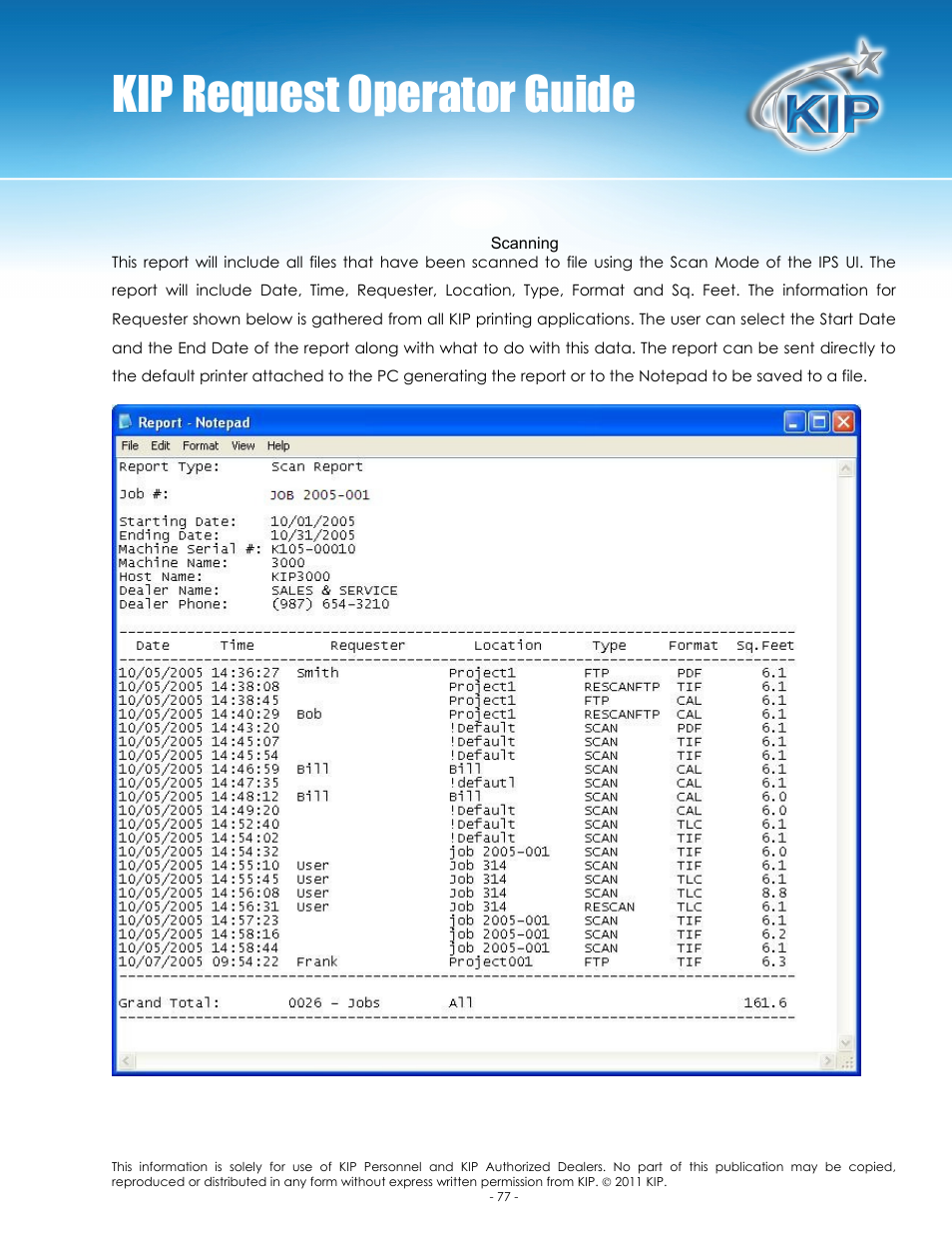The width and height of the screenshot is (952, 1233).
Task: Click the 'Time' column header
Action: coord(238,646)
